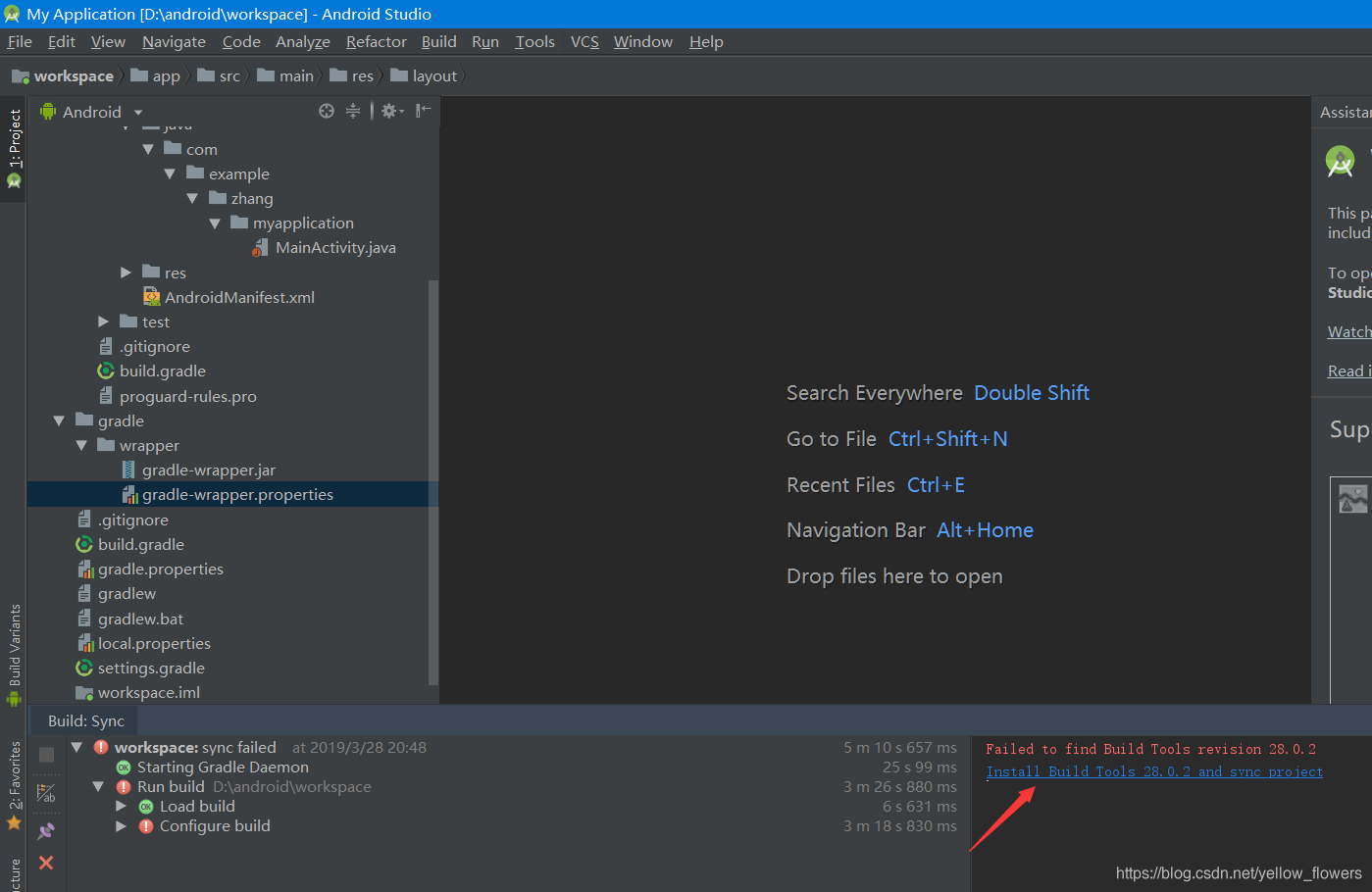Click the scroll-from-source target icon
The height and width of the screenshot is (892, 1372).
pos(327,111)
